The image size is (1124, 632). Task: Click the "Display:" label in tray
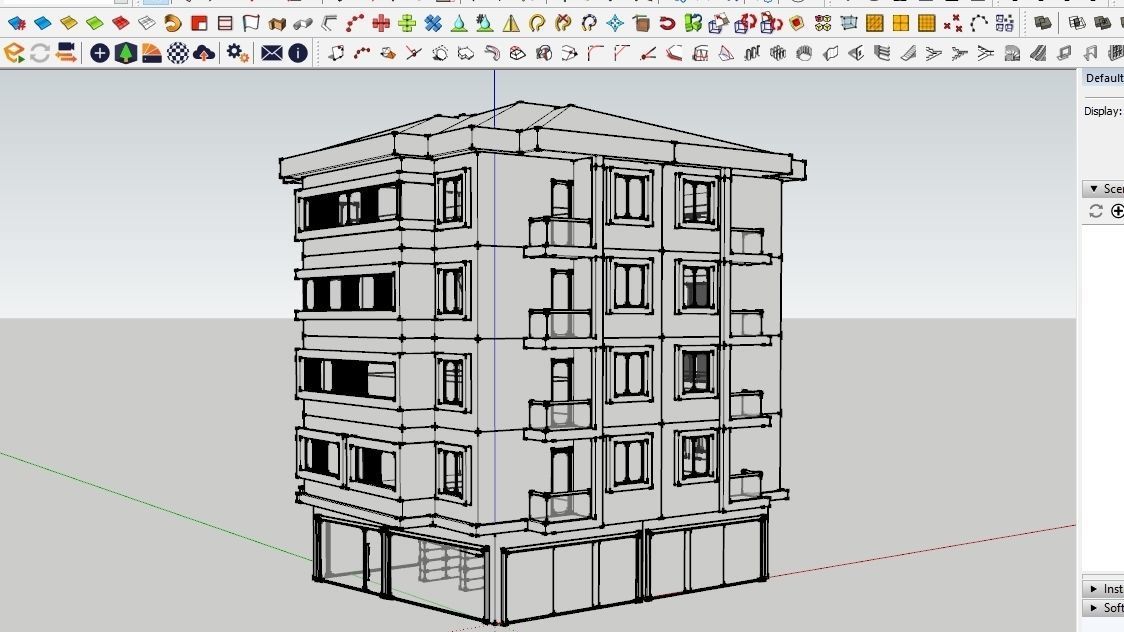(x=1102, y=111)
